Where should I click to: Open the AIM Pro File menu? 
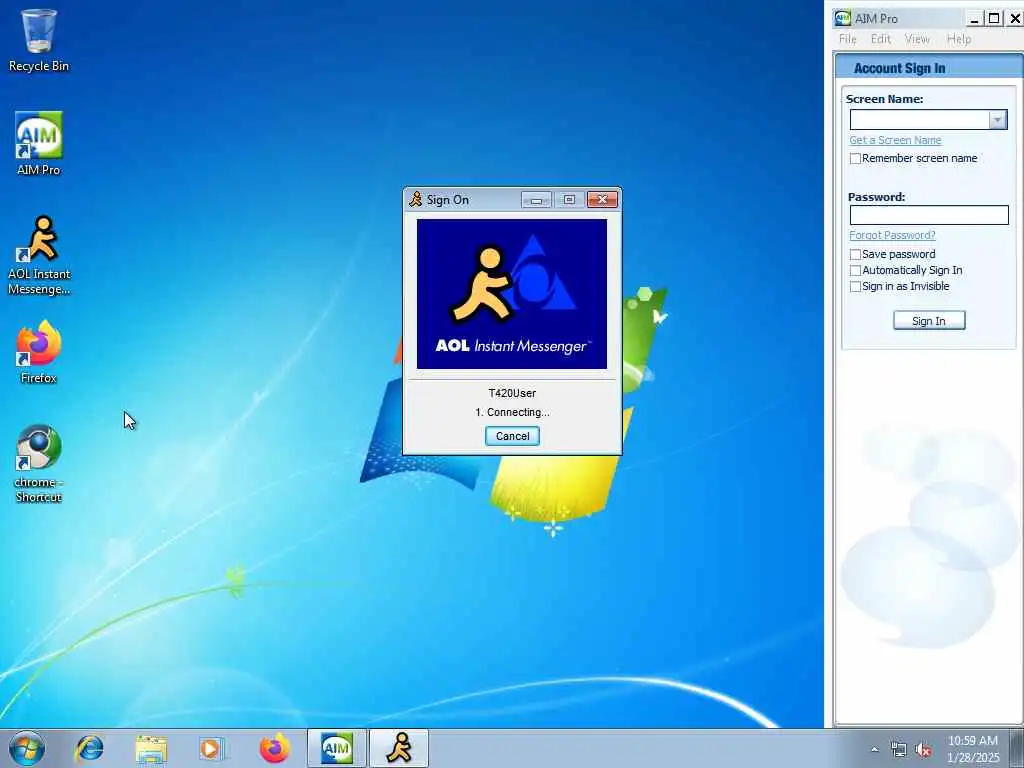[x=848, y=39]
